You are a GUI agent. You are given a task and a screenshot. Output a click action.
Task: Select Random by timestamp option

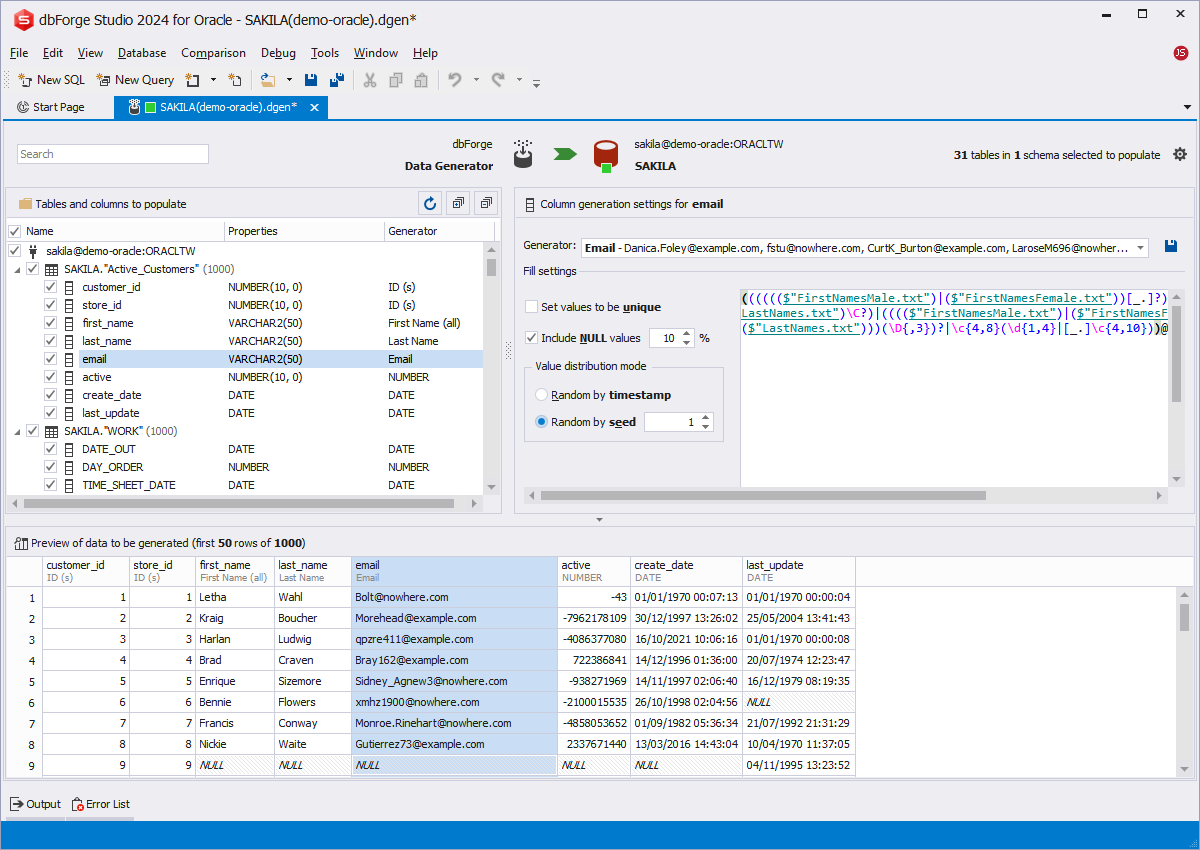(x=542, y=395)
